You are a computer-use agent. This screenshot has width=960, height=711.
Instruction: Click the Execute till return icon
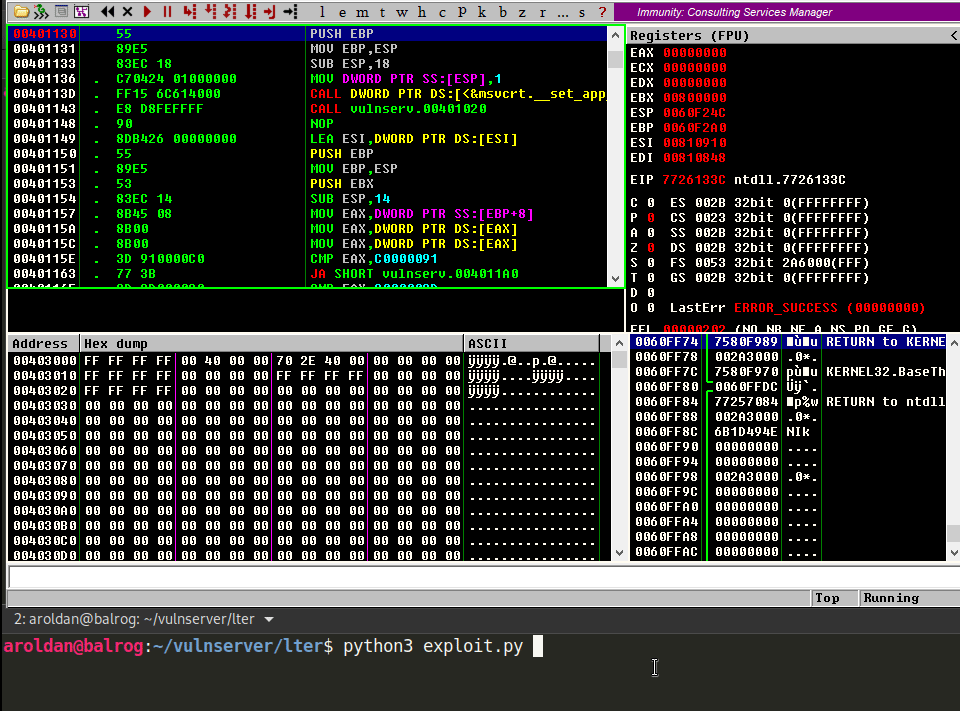[270, 12]
